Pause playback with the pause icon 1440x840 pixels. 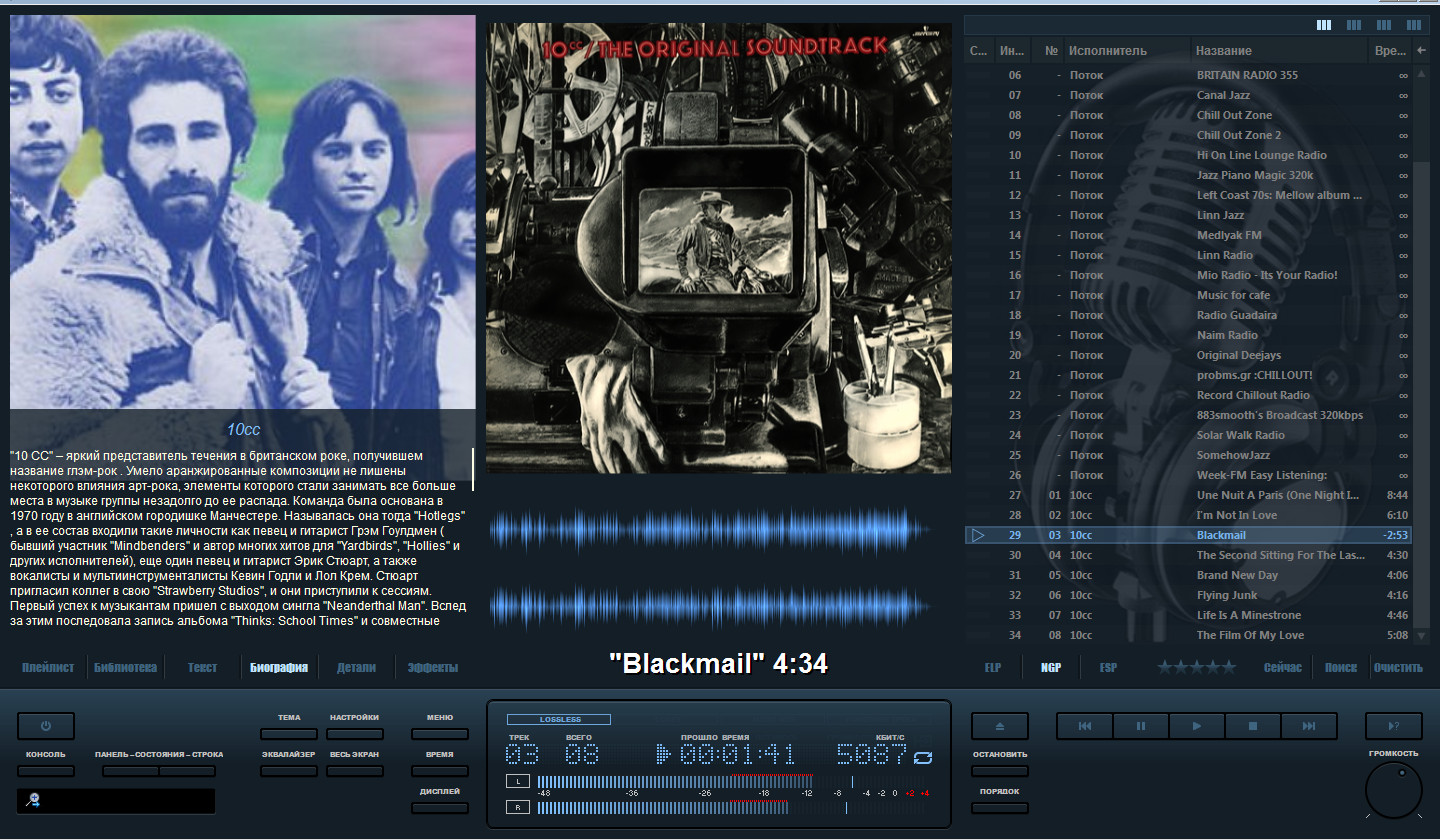pyautogui.click(x=1141, y=726)
